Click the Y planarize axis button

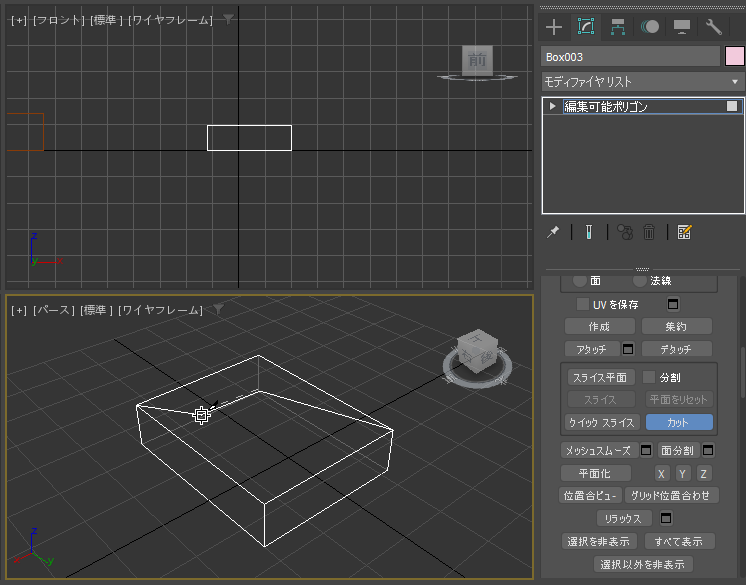pos(683,474)
